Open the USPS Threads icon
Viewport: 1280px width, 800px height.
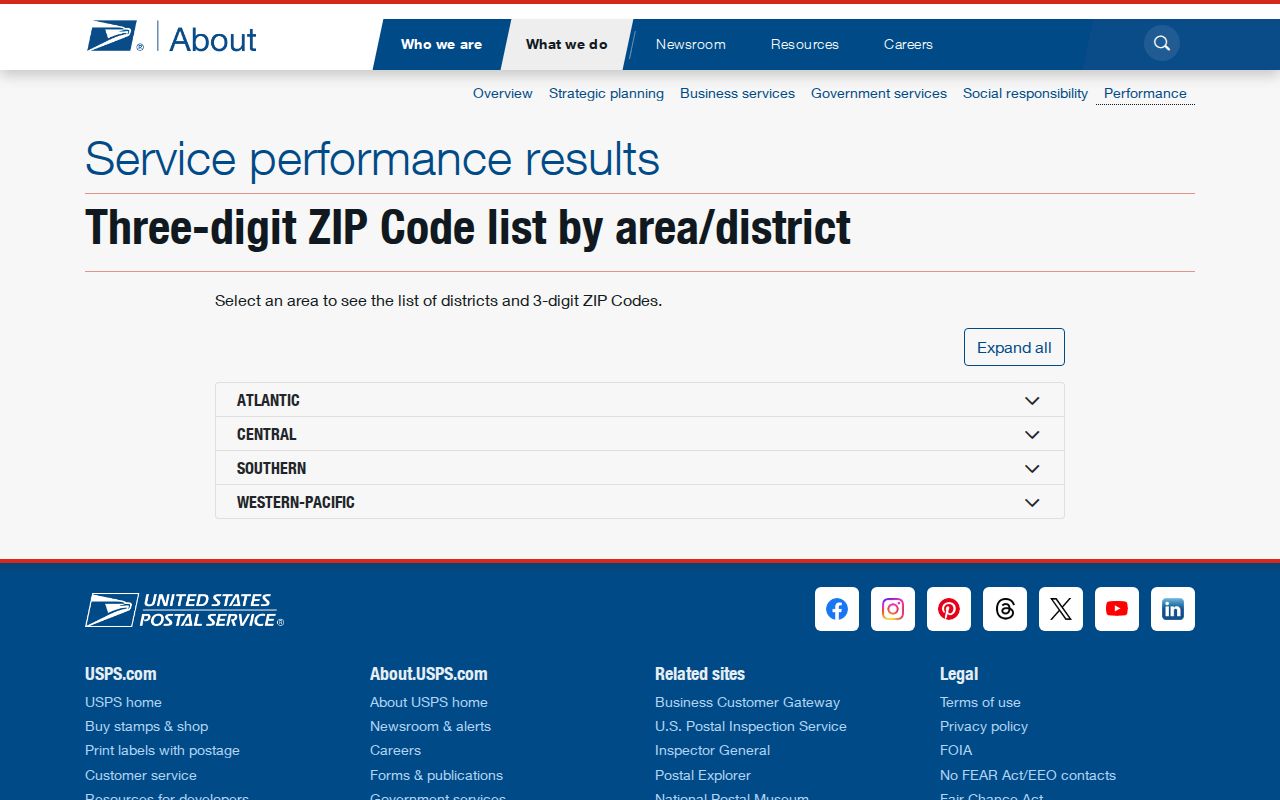[x=1005, y=609]
